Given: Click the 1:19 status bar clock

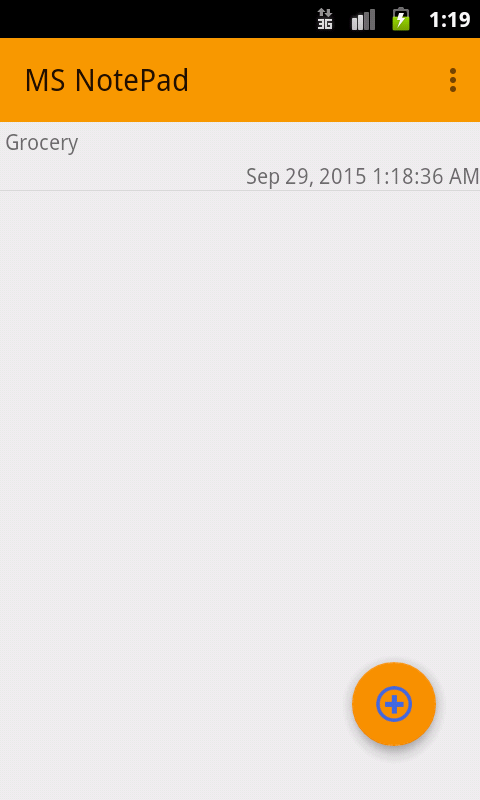Looking at the screenshot, I should [449, 20].
